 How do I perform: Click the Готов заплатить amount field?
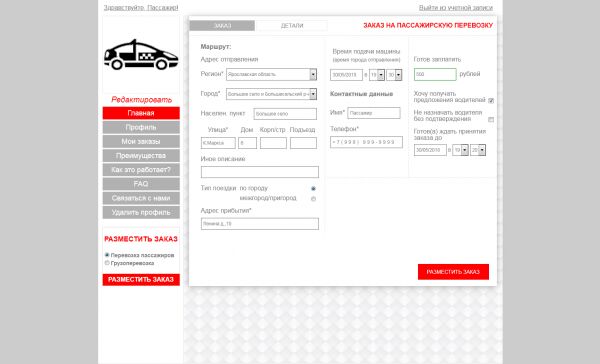[435, 74]
